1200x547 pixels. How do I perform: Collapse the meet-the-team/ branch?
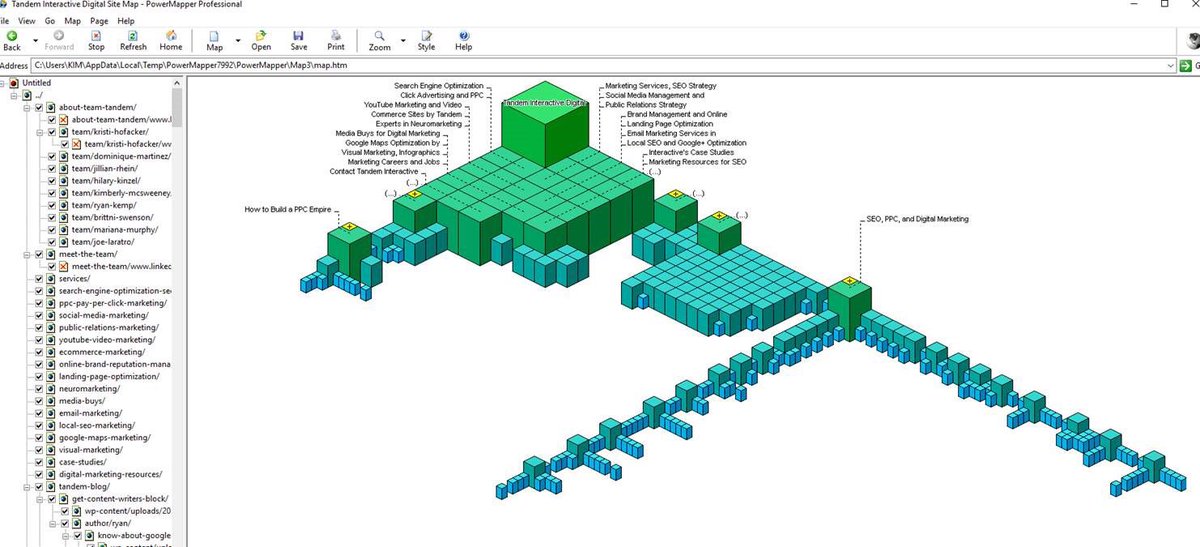(27, 254)
